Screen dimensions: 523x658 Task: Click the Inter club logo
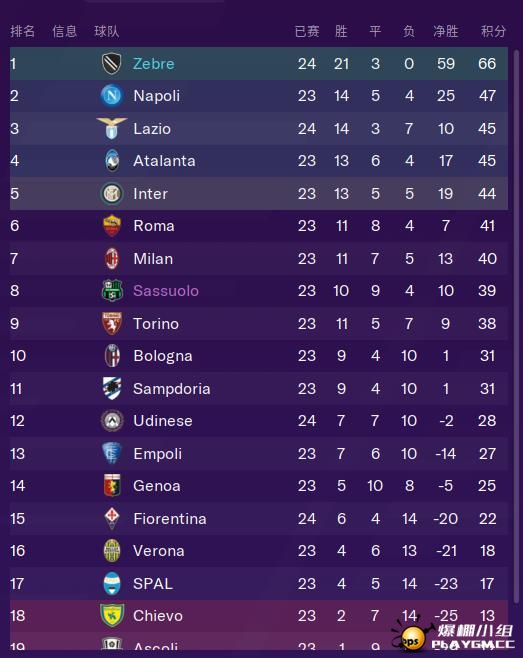tap(112, 193)
